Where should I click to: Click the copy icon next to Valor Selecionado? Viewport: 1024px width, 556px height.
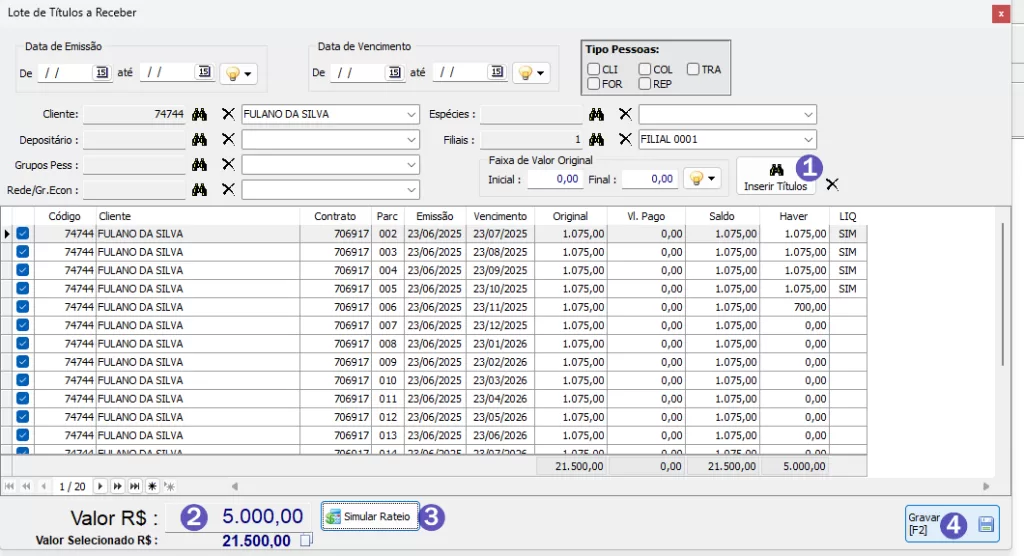pos(306,541)
